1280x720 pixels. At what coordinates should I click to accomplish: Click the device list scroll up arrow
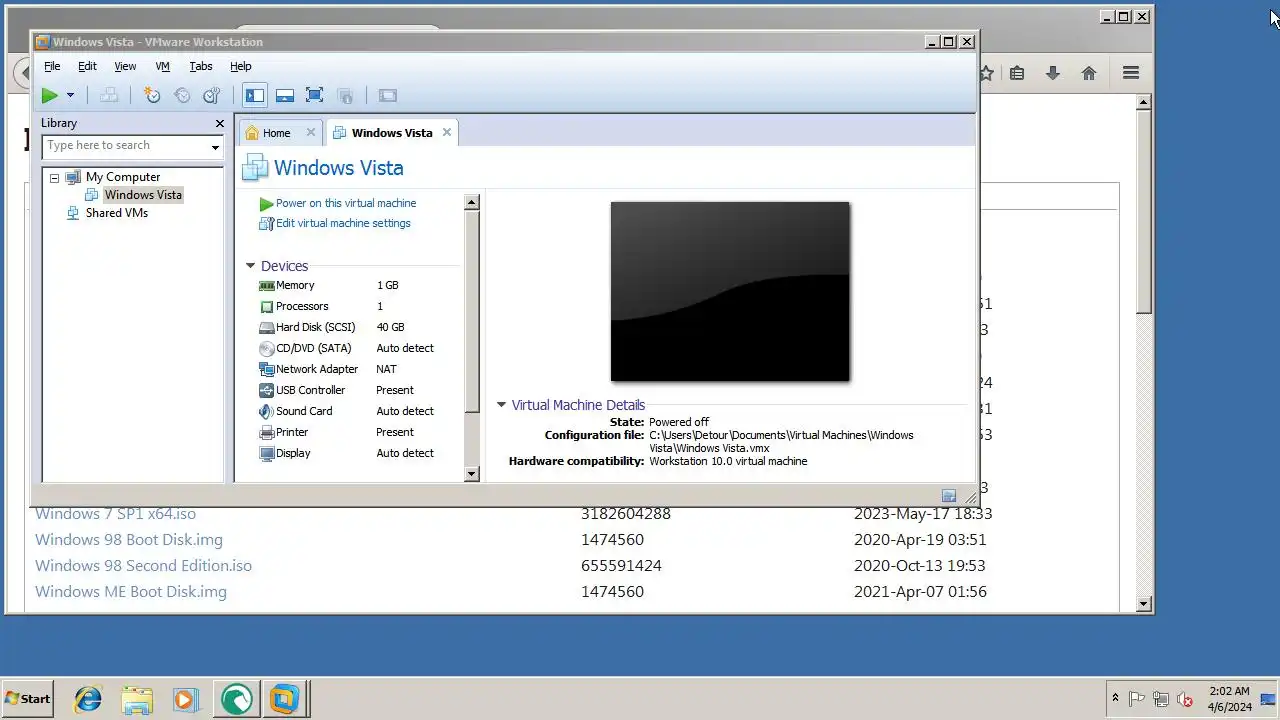click(472, 202)
